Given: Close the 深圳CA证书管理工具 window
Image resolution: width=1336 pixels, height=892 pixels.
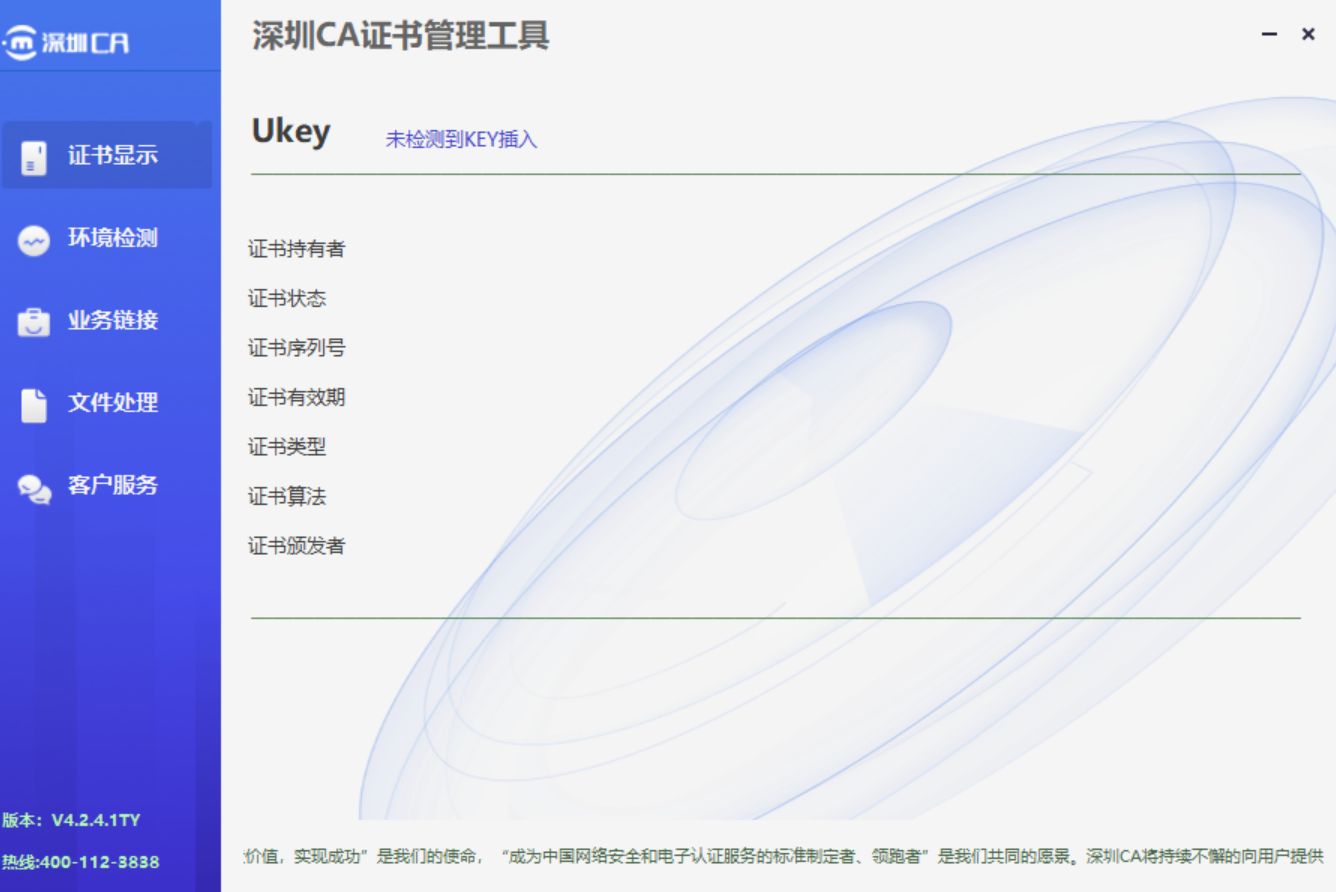Looking at the screenshot, I should click(x=1307, y=34).
